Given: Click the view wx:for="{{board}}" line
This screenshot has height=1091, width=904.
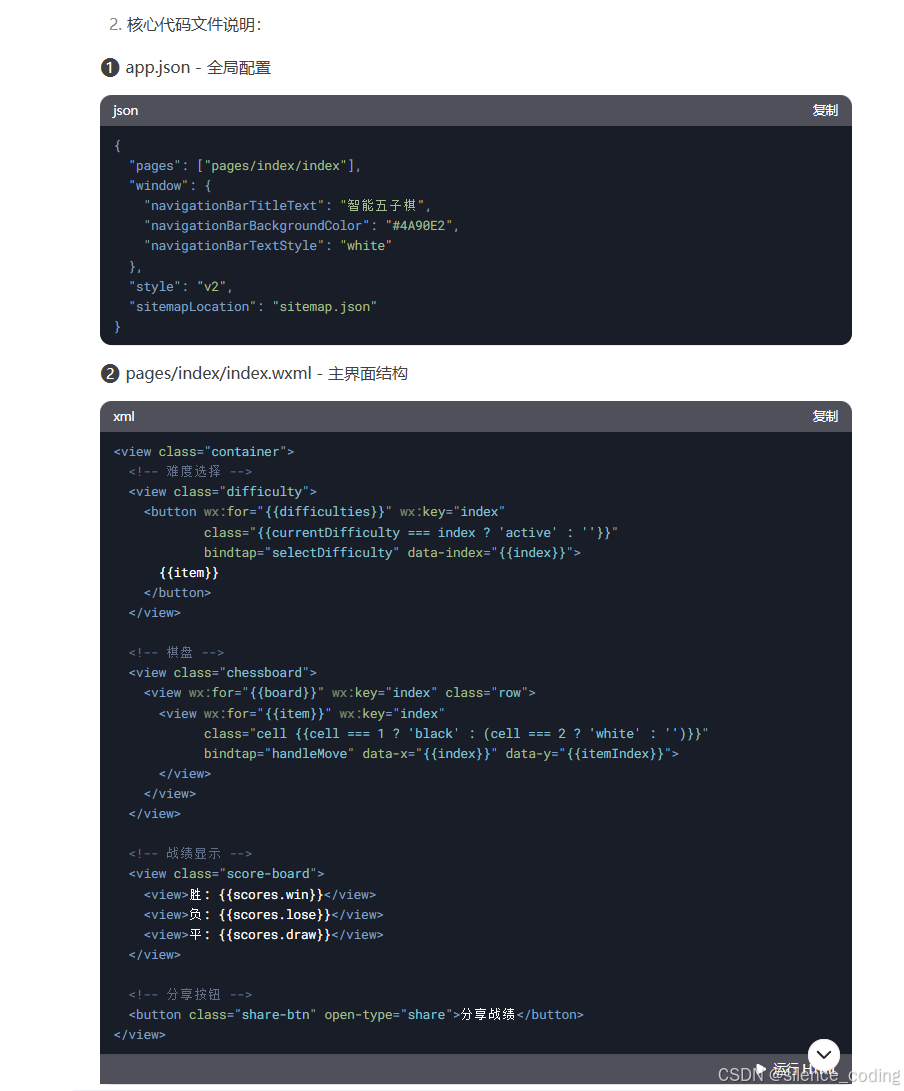Looking at the screenshot, I should [340, 693].
